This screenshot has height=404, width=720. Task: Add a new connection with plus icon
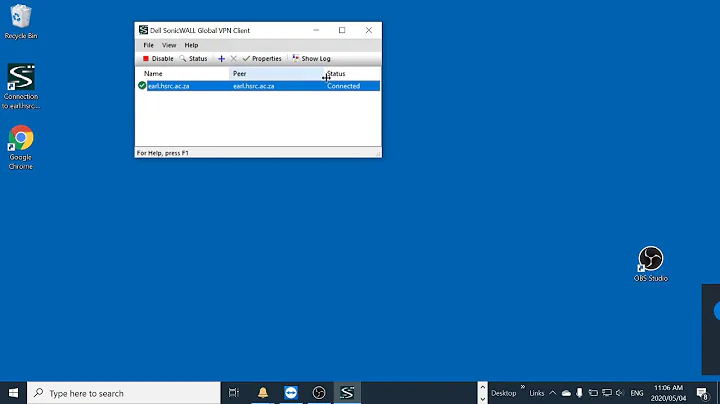(x=221, y=59)
